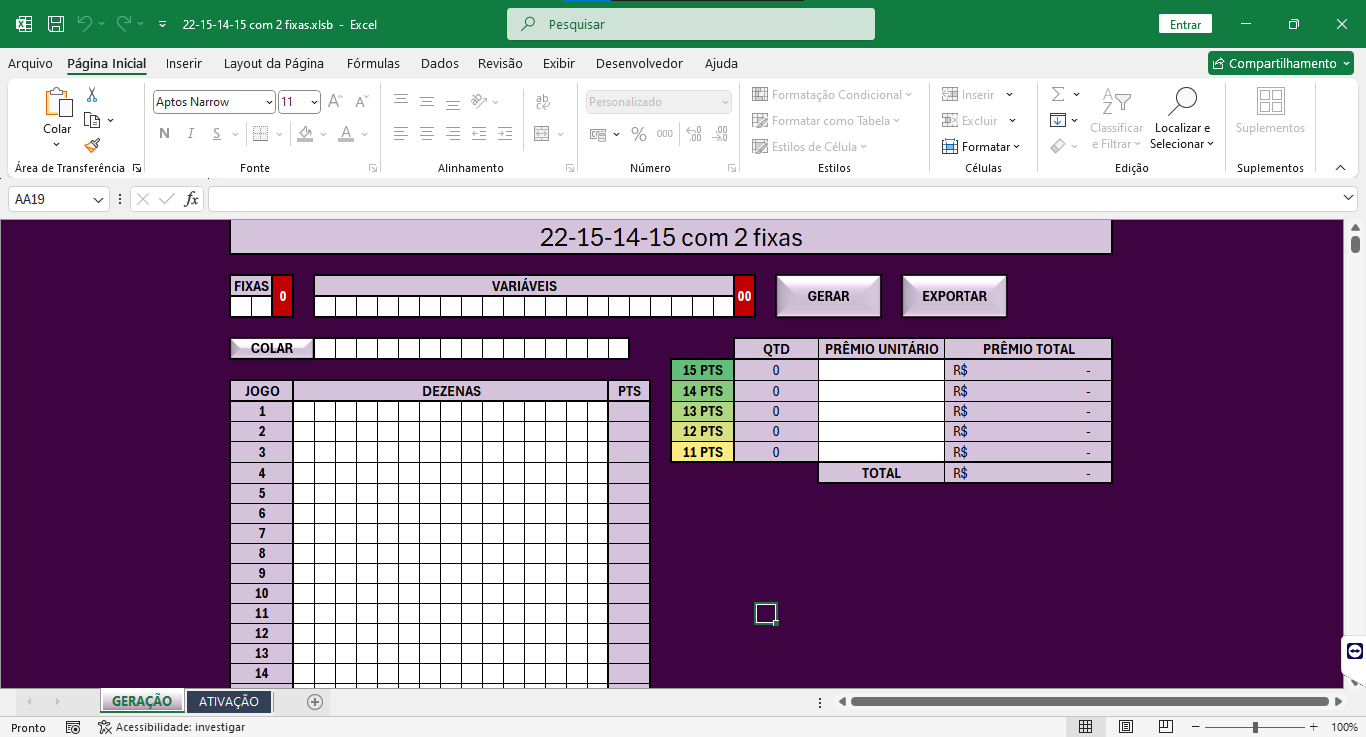This screenshot has width=1366, height=737.
Task: Open the font name Aptos Narrow dropdown
Action: (269, 102)
